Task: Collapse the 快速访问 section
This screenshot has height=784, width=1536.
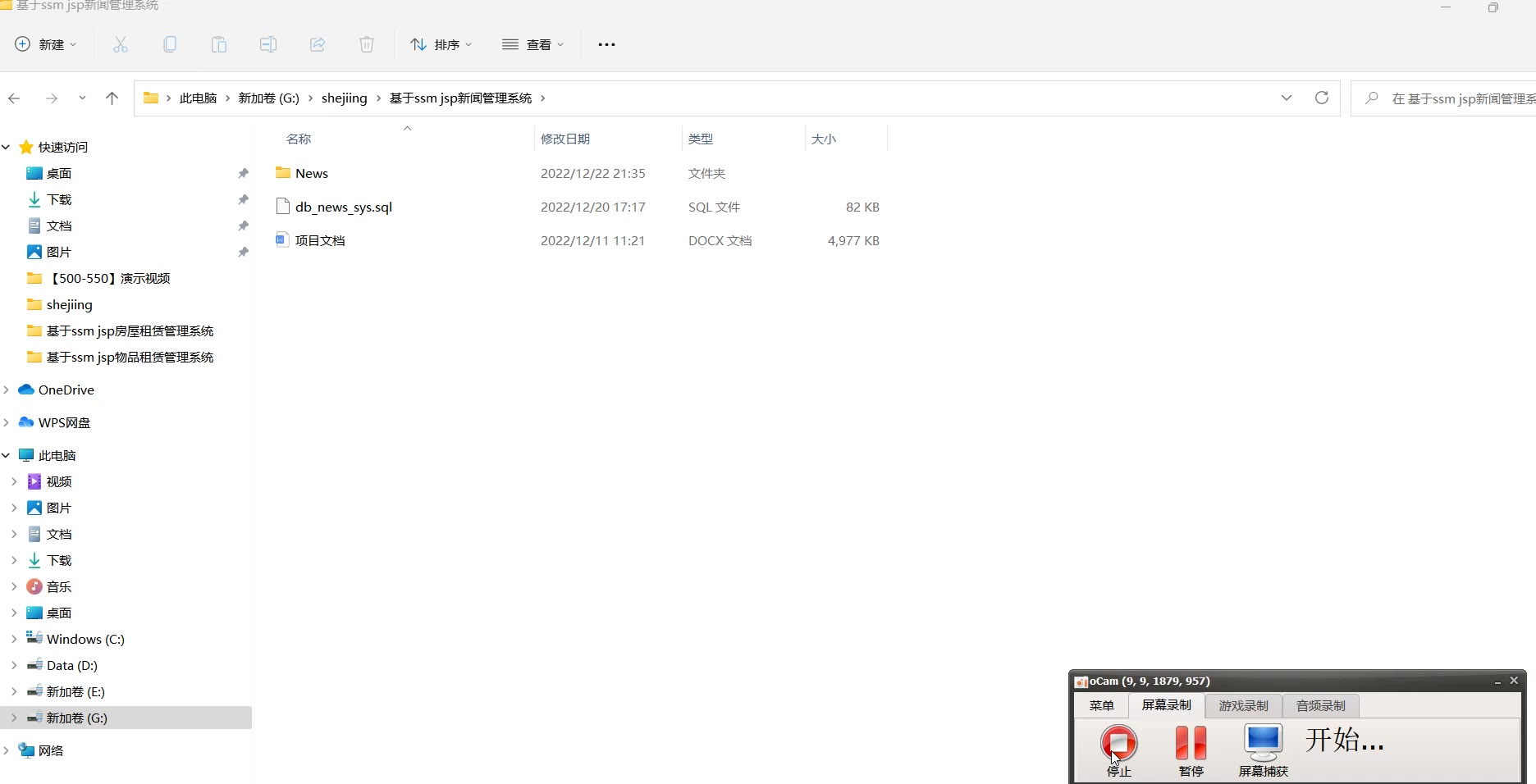Action: [x=6, y=147]
